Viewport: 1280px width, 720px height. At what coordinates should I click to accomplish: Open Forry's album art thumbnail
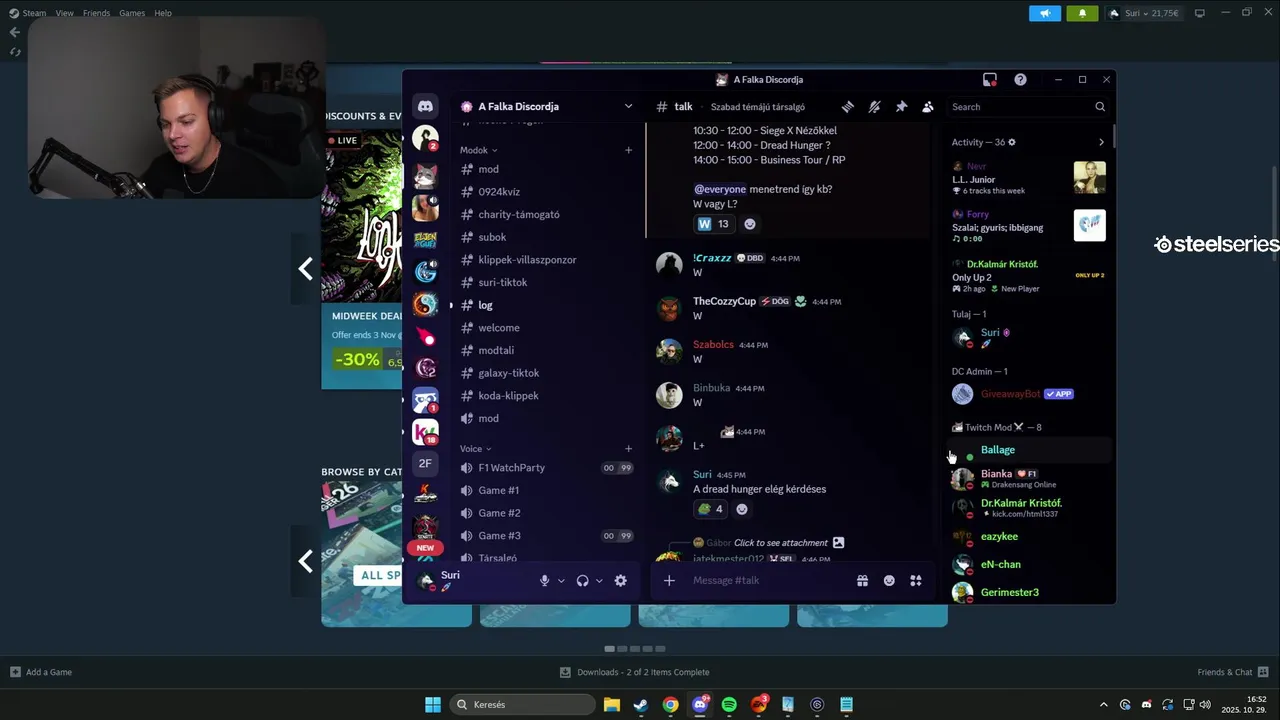1090,225
